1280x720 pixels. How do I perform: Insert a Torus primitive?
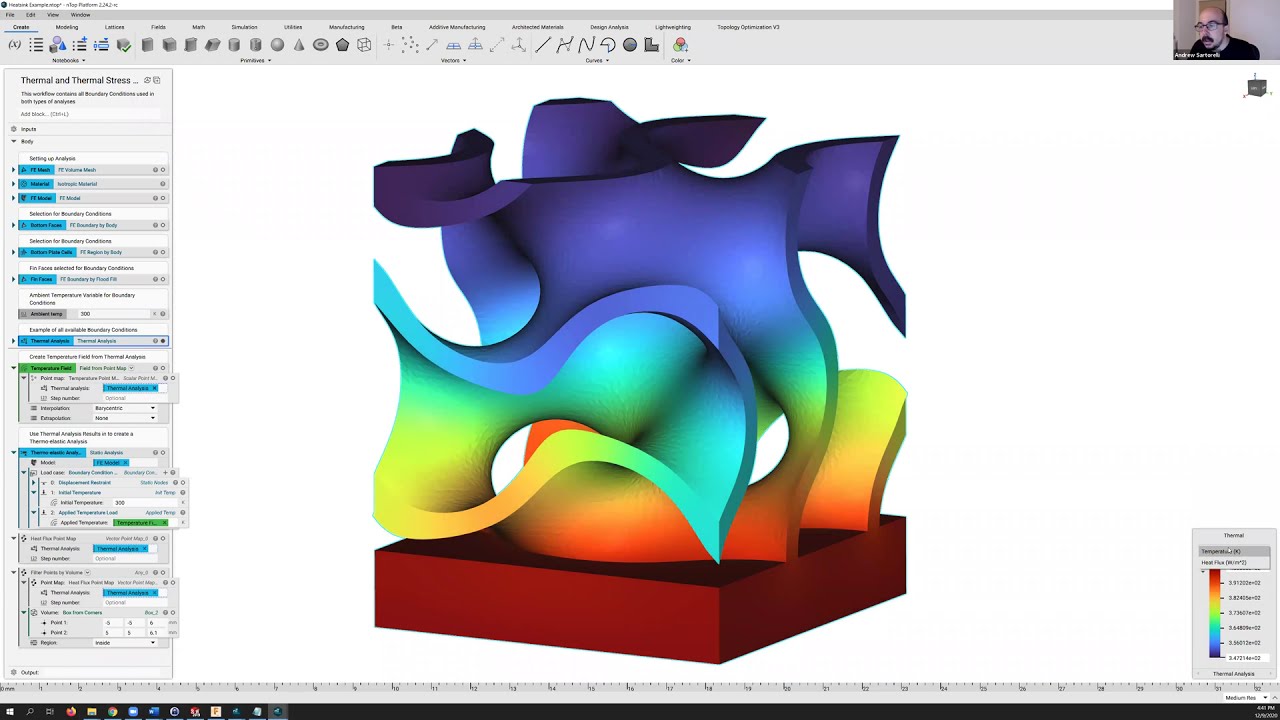click(321, 45)
